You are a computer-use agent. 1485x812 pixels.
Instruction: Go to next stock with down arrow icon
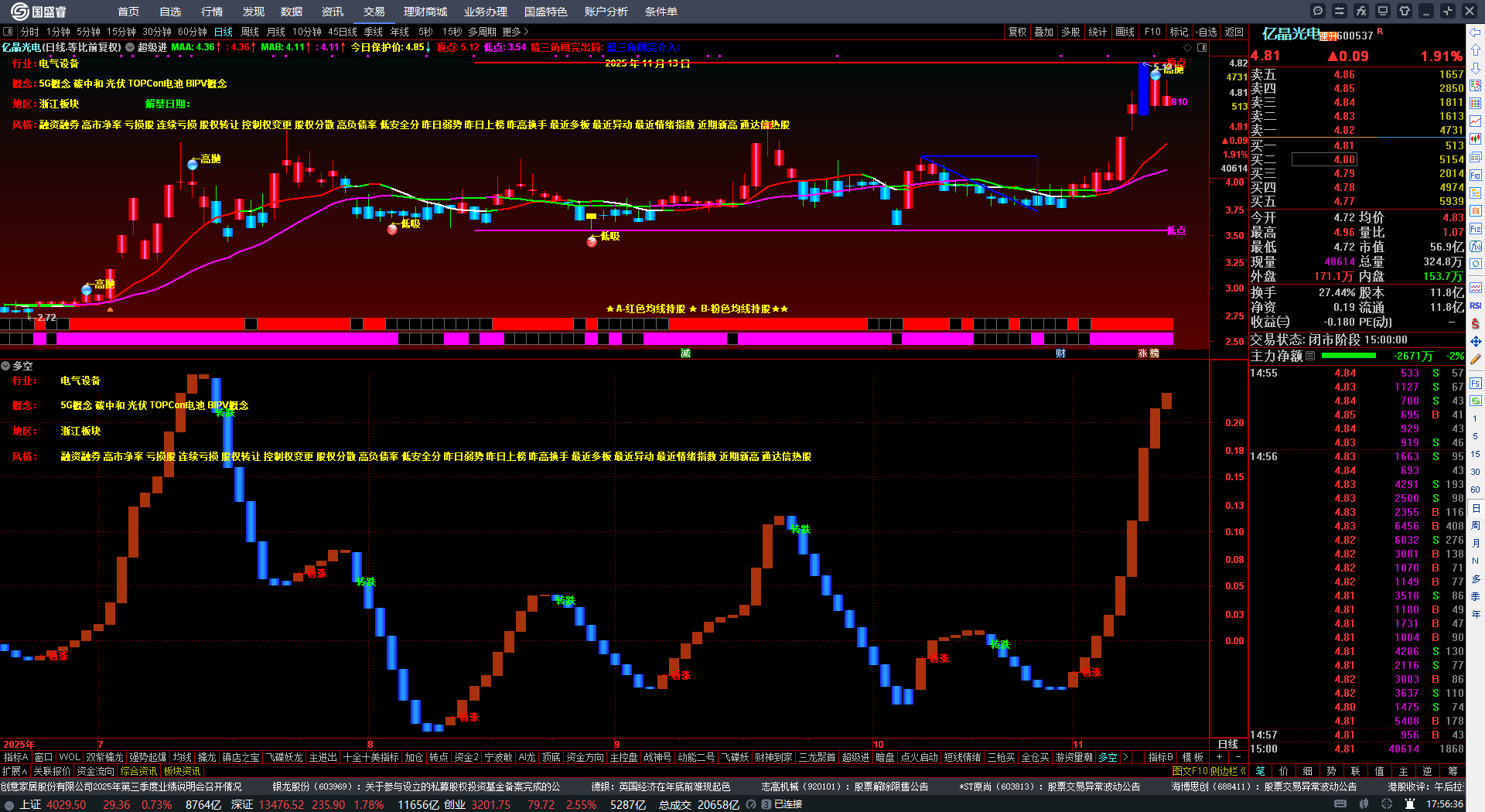click(x=1476, y=68)
